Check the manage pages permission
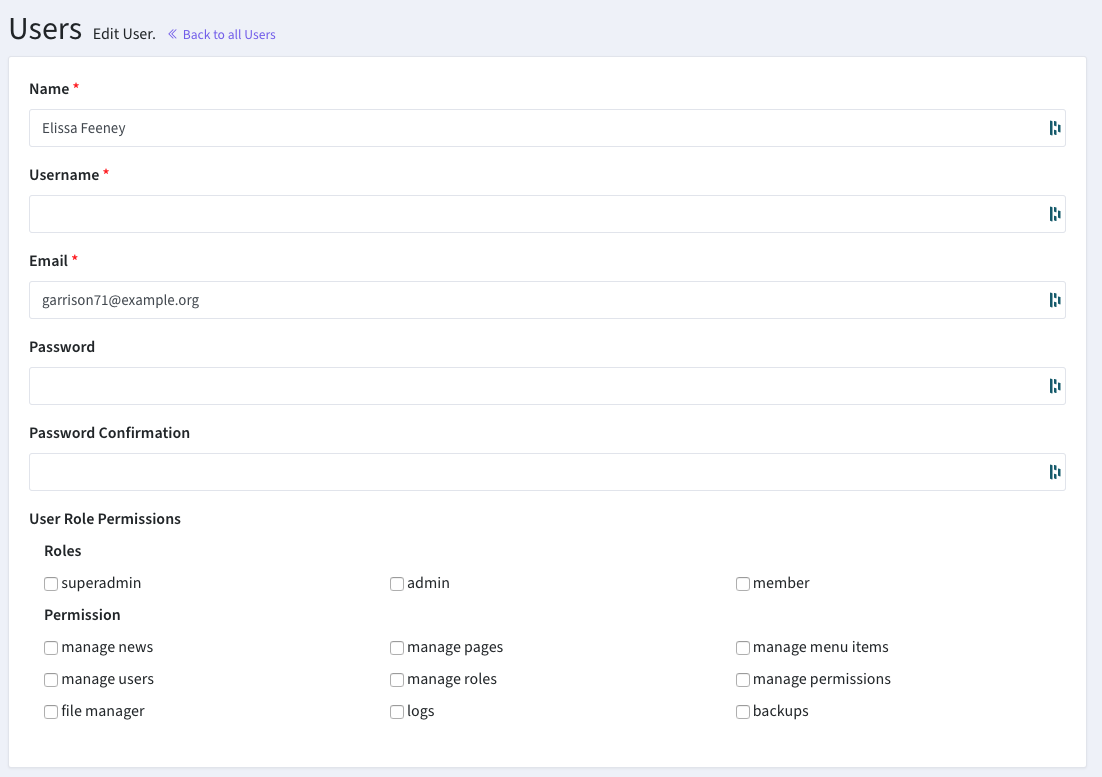Screen dimensions: 1102x777 pos(396,648)
